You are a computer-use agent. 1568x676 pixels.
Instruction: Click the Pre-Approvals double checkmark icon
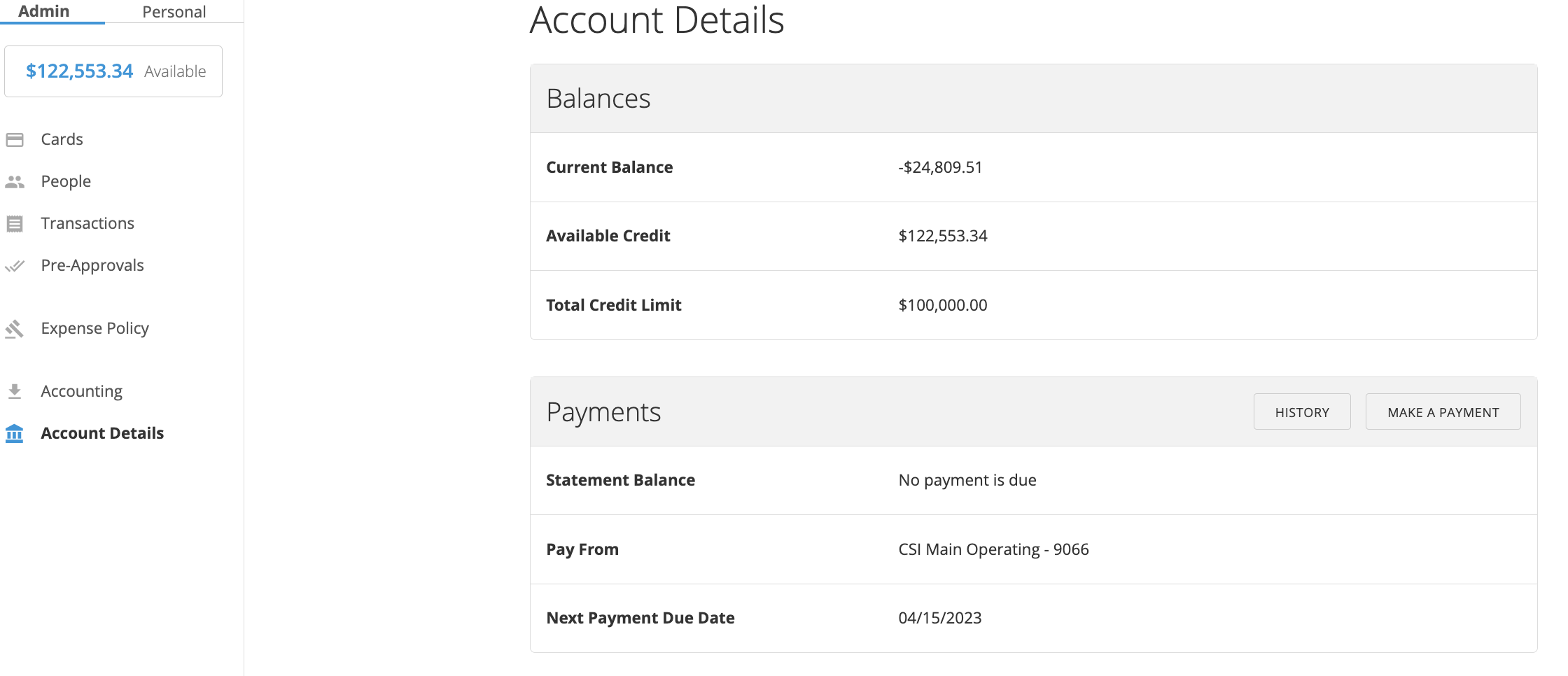tap(15, 266)
